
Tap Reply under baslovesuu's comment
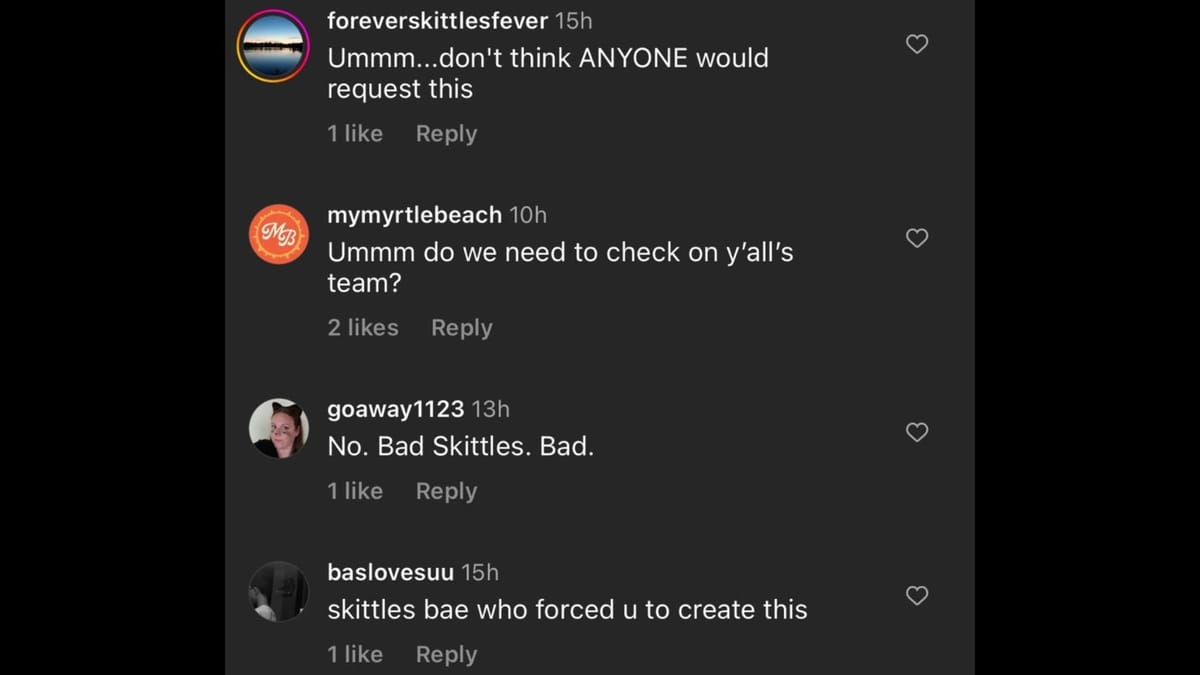(446, 654)
